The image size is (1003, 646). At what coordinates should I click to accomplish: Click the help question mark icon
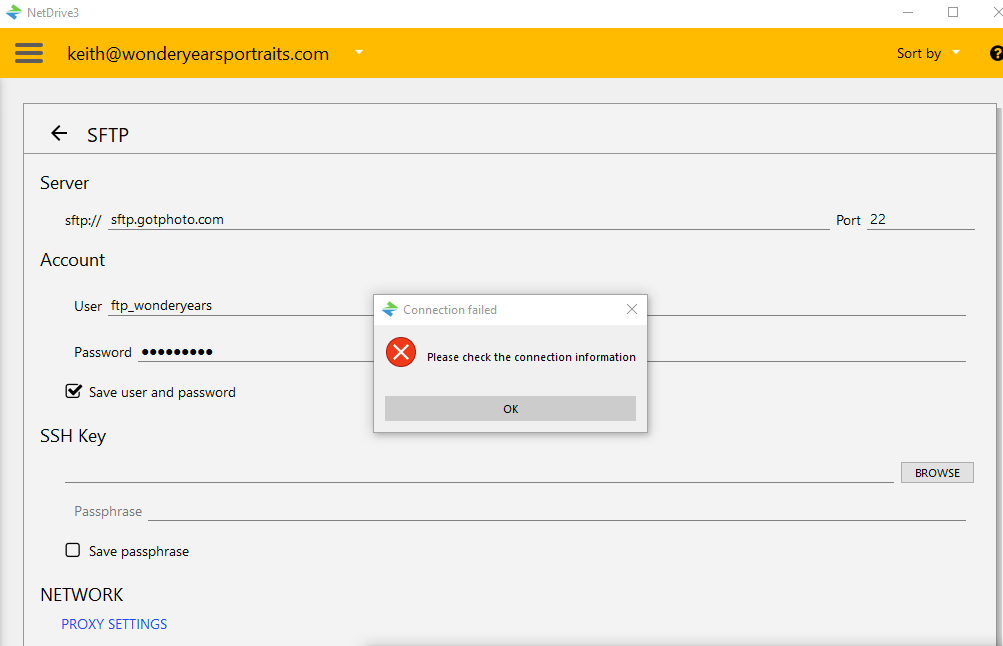pos(996,53)
